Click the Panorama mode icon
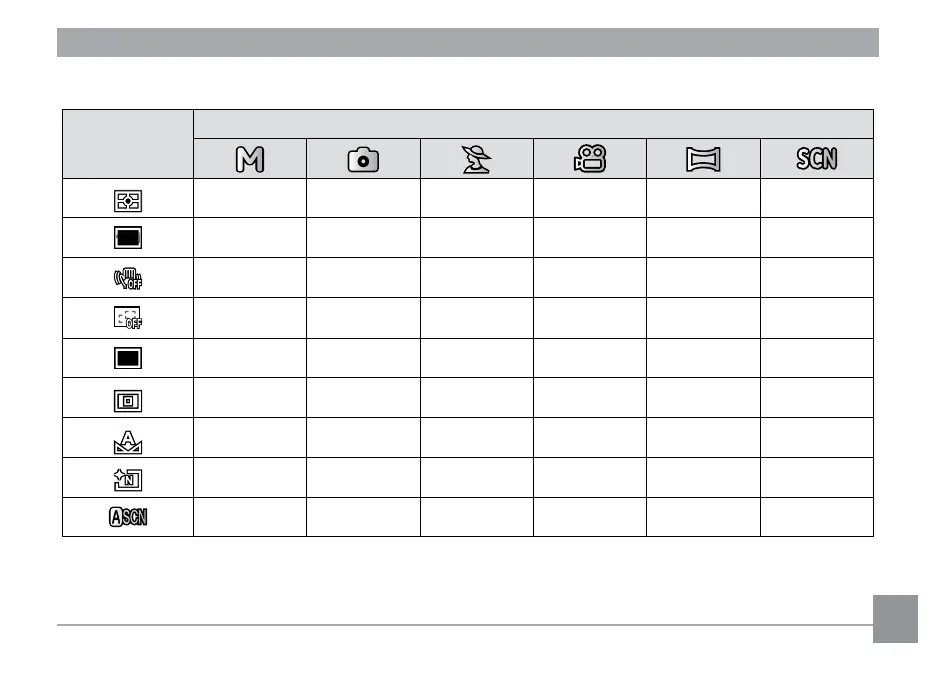The width and height of the screenshot is (935, 680). 703,158
